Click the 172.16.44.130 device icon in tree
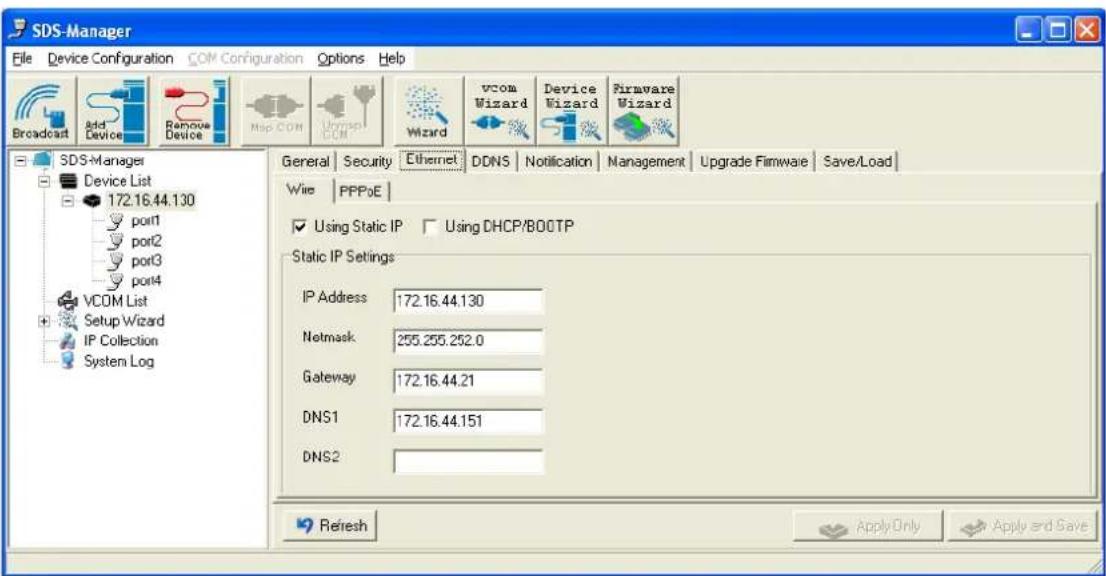1106x576 pixels. click(92, 201)
